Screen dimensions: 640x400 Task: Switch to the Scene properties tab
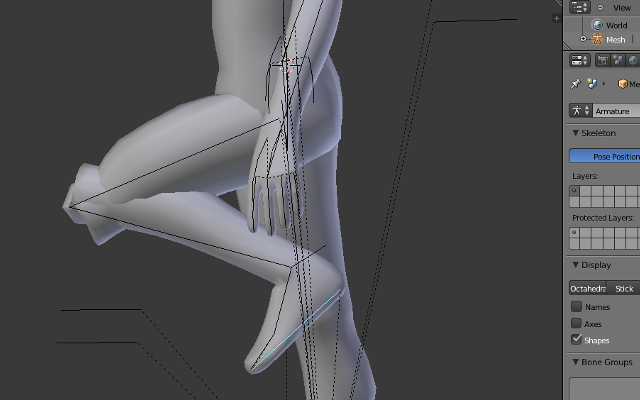[x=618, y=61]
